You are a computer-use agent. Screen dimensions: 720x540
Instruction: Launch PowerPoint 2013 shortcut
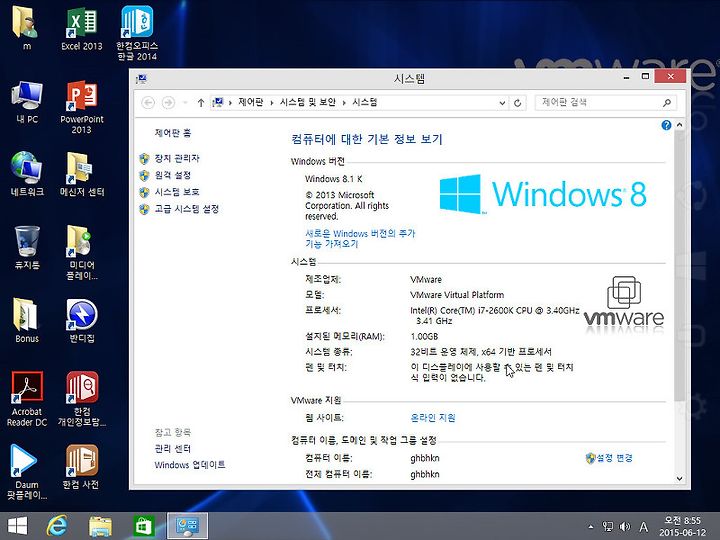tap(82, 107)
